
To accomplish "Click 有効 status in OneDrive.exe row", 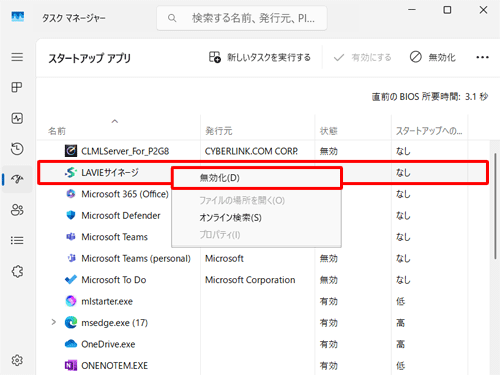I will point(329,344).
